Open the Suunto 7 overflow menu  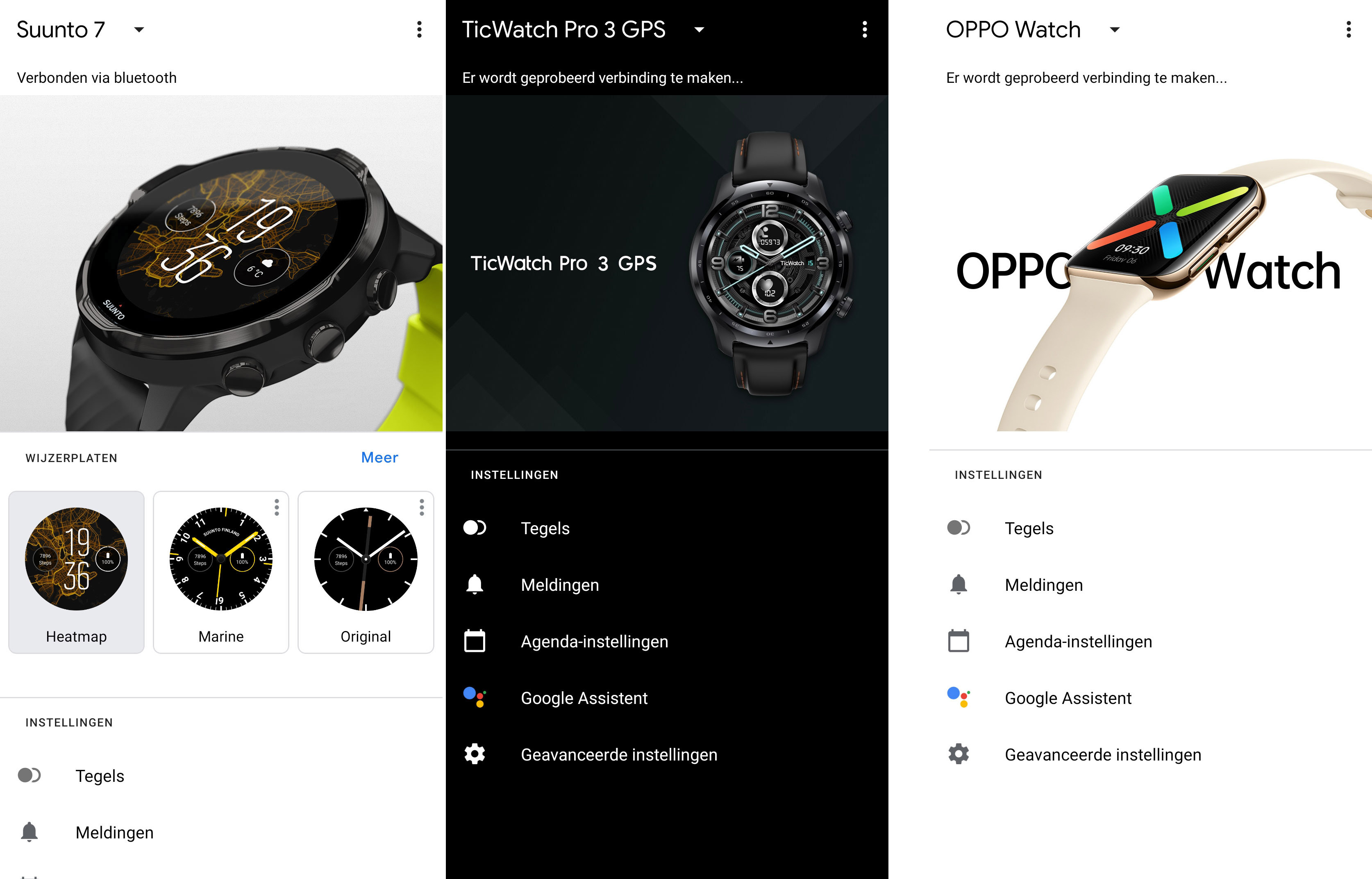tap(419, 30)
